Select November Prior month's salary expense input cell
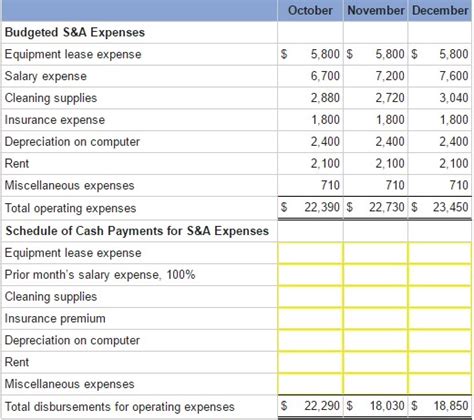Viewport: 474px width, 420px height. [375, 275]
